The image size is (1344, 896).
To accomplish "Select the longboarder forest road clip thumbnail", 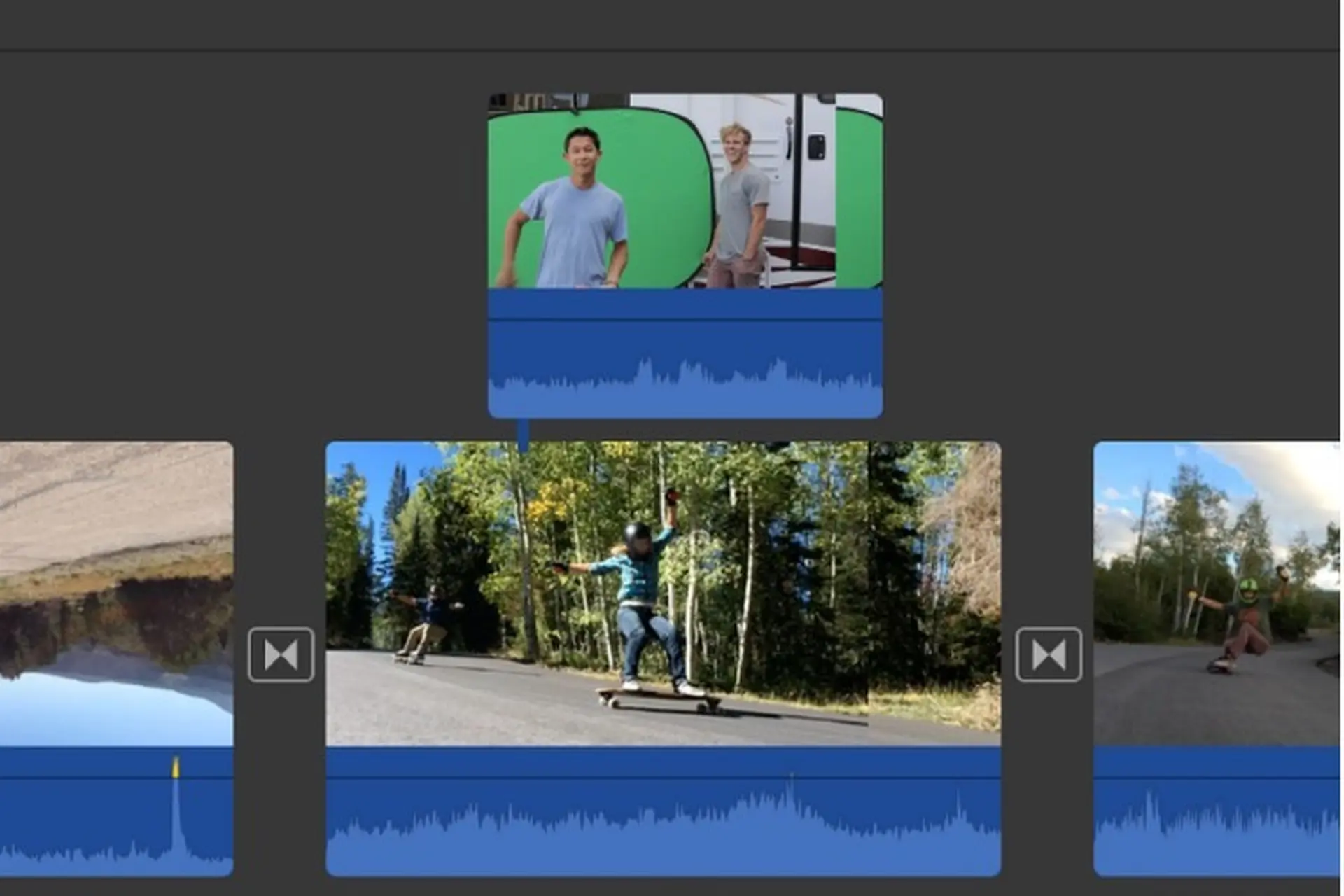I will tap(663, 594).
